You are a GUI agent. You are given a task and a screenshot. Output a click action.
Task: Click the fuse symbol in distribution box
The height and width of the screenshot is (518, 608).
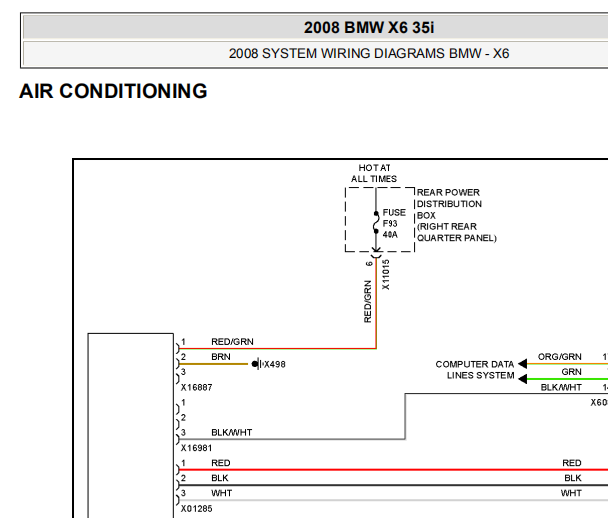click(376, 223)
